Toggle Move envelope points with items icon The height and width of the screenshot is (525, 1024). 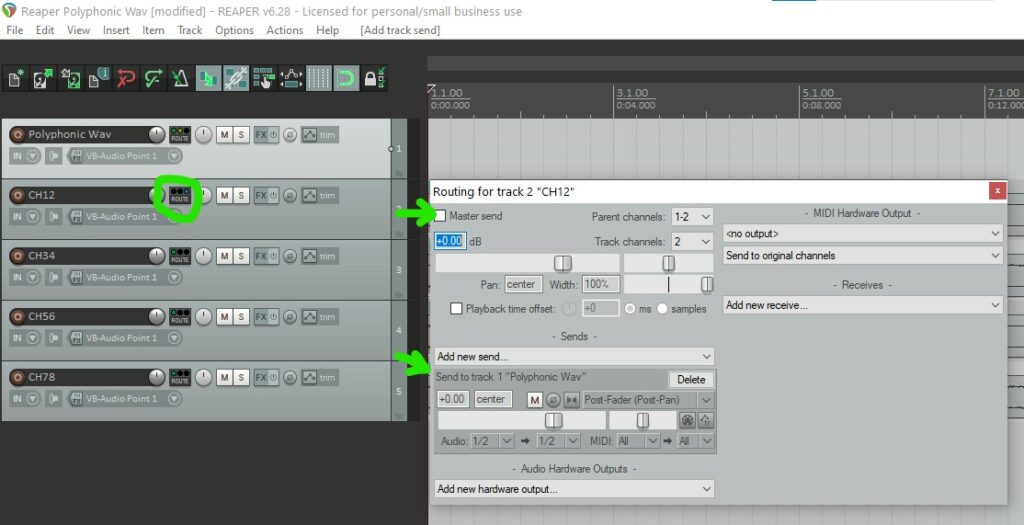[291, 79]
